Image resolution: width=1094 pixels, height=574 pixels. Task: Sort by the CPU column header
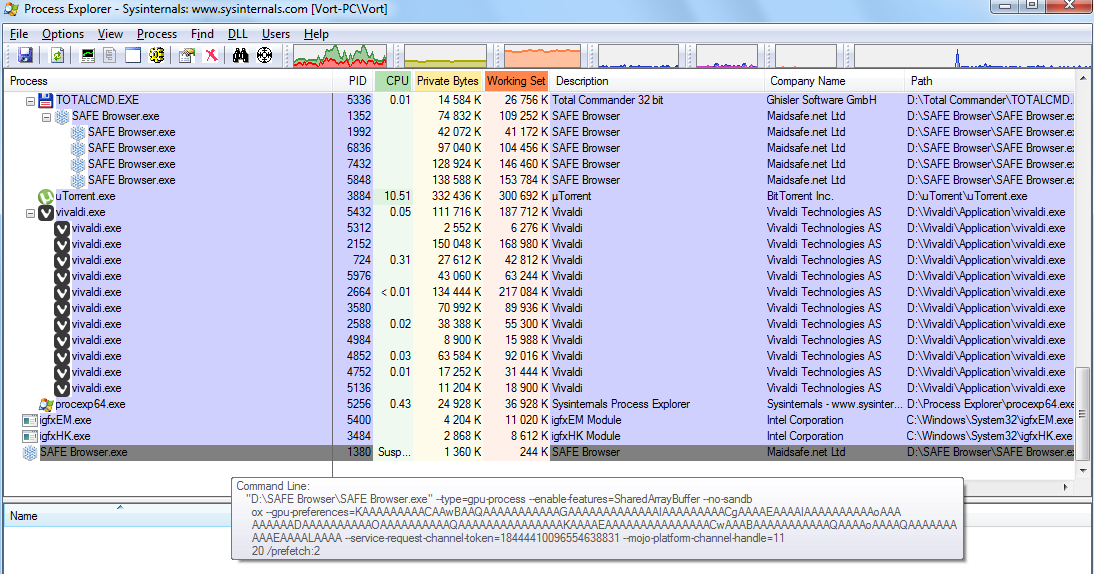(394, 81)
